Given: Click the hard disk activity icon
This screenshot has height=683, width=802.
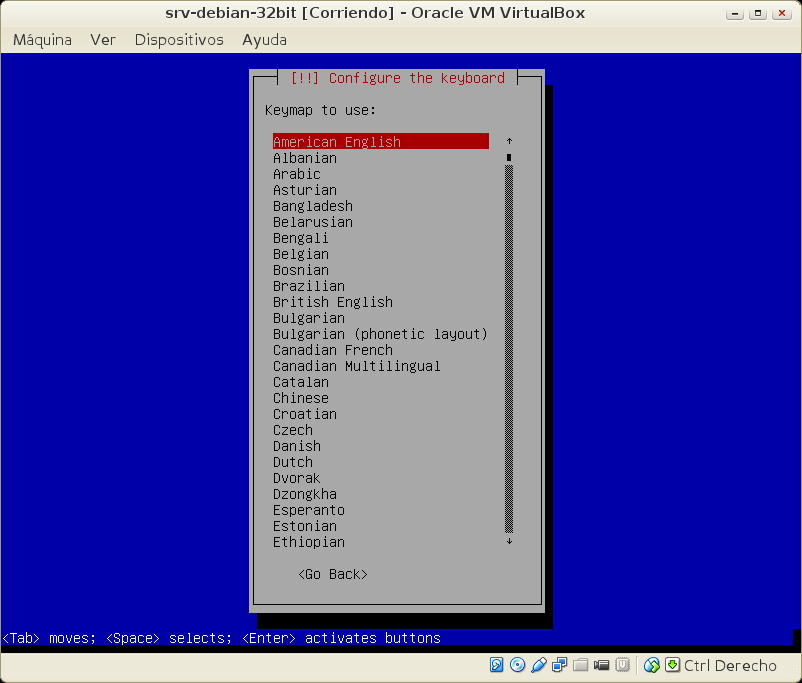Looking at the screenshot, I should coord(497,665).
